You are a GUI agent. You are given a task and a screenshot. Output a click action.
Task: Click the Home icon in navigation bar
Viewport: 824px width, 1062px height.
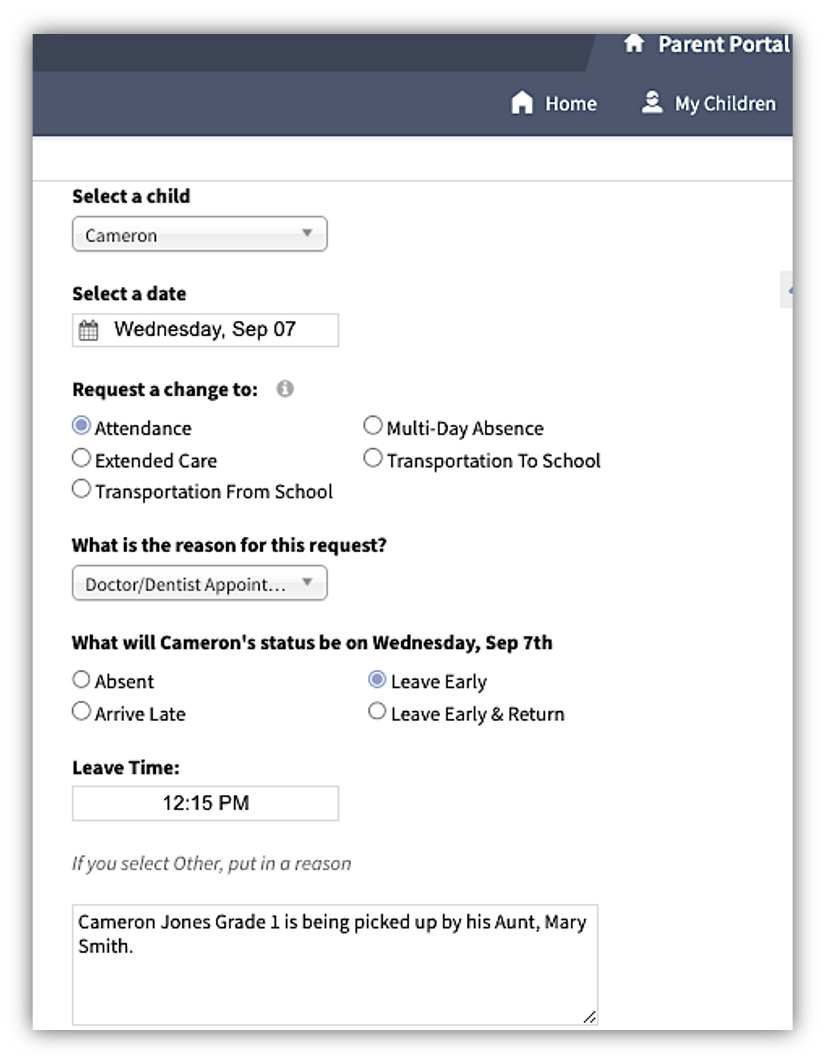(x=522, y=103)
